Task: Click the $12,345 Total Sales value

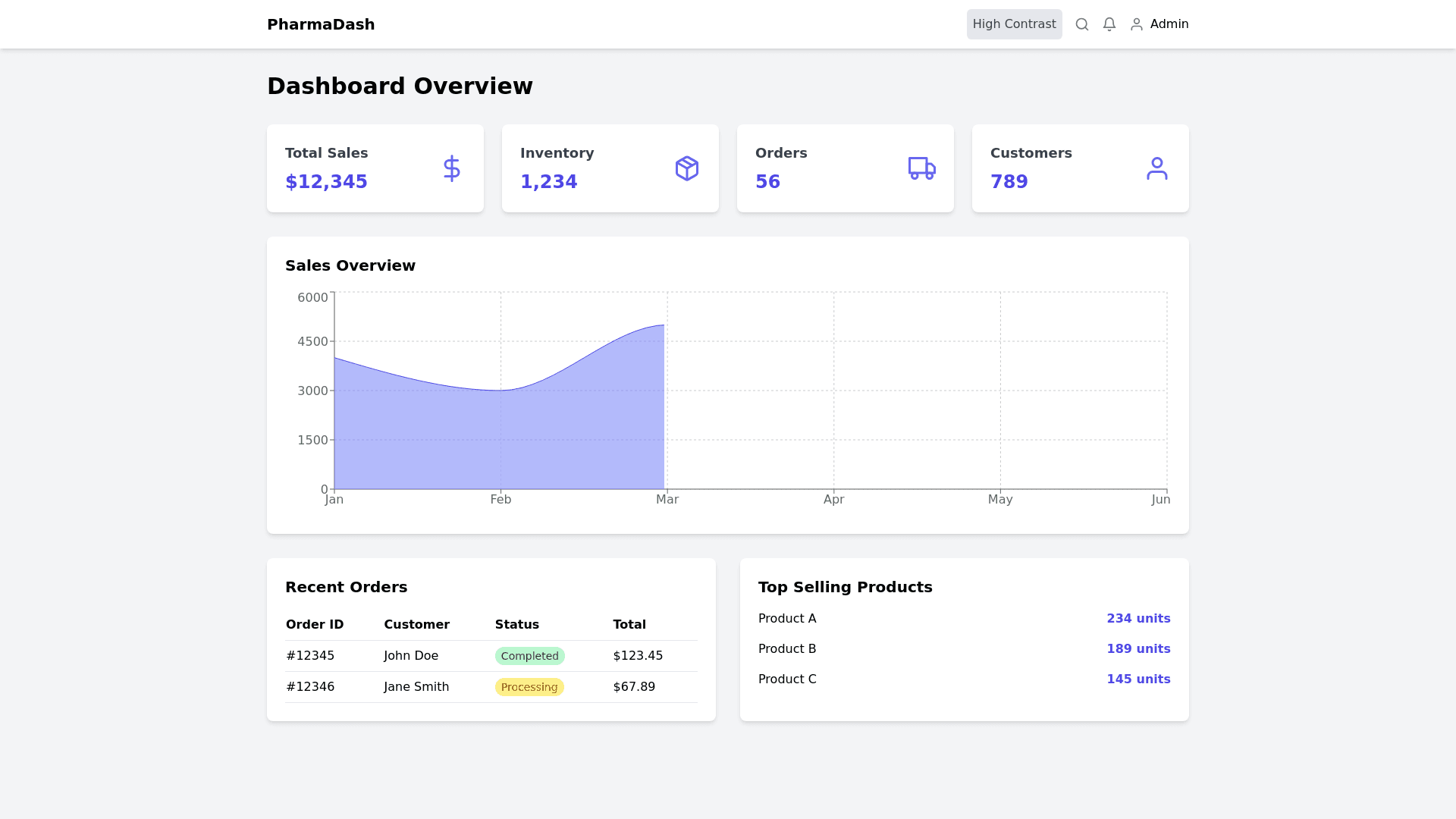Action: [326, 182]
